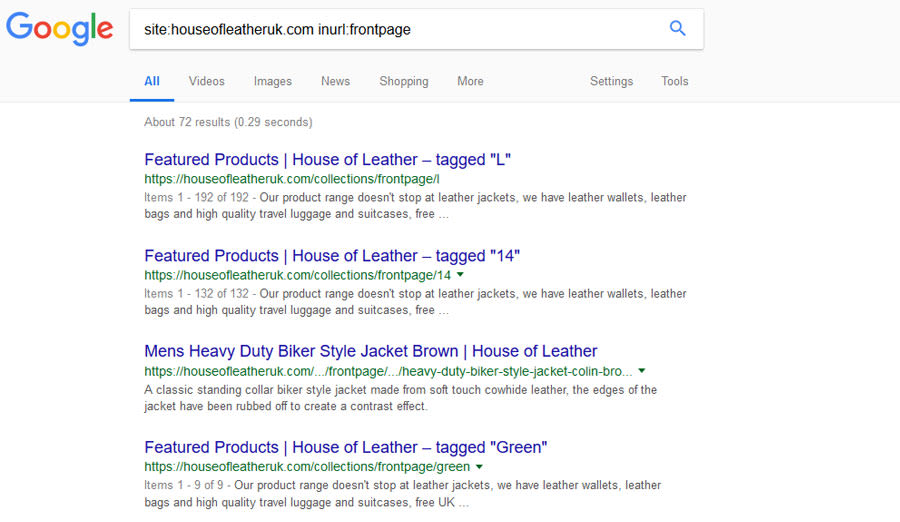Click the Google logo
Image resolution: width=900 pixels, height=522 pixels.
coord(59,28)
